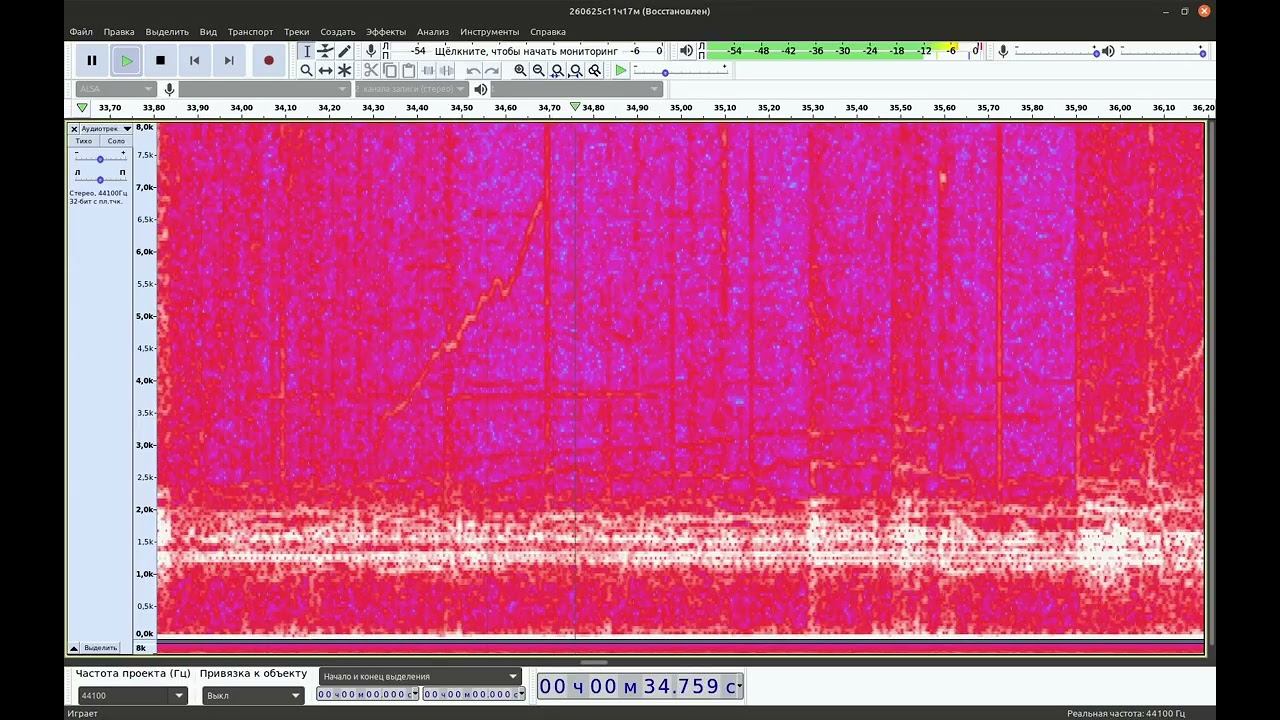Pause playback with the Pause button

[92, 60]
